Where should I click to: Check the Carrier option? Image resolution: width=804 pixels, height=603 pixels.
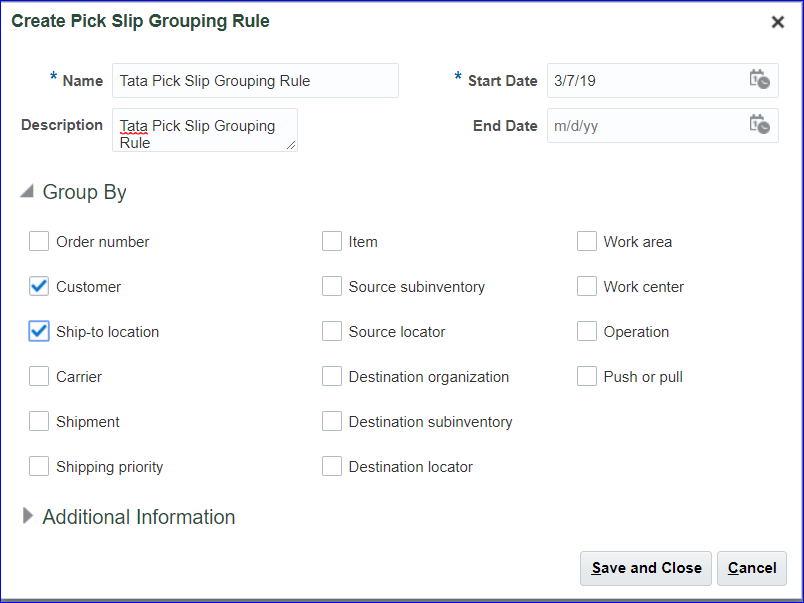tap(39, 376)
